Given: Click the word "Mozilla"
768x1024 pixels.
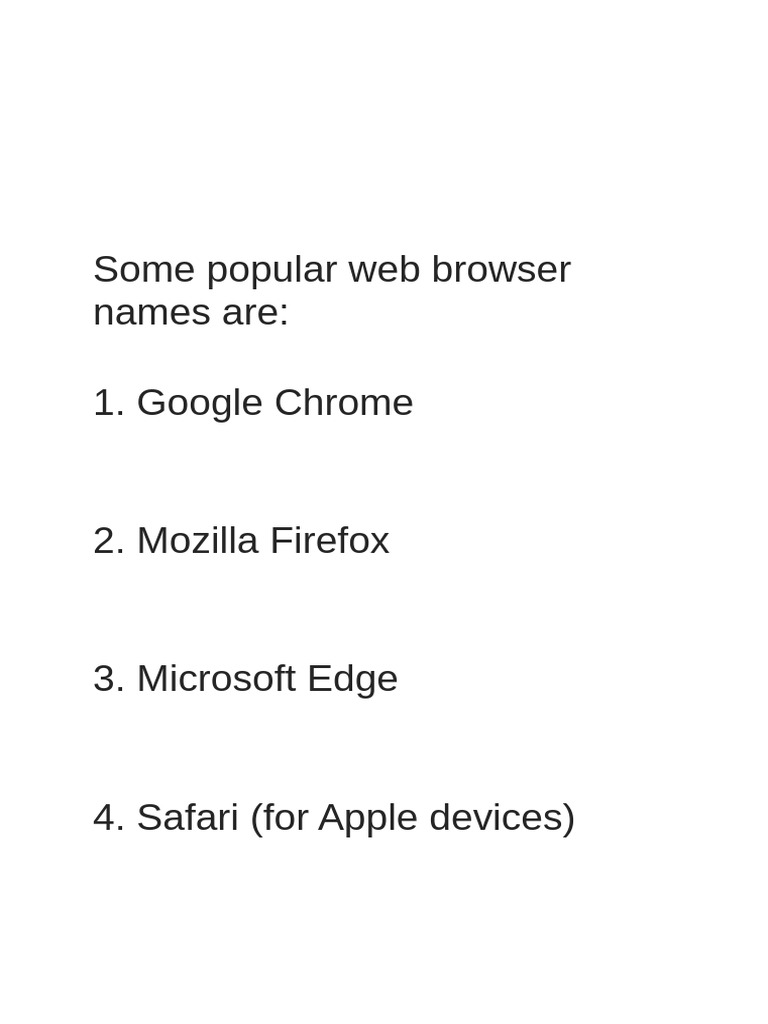Looking at the screenshot, I should click(x=197, y=540).
